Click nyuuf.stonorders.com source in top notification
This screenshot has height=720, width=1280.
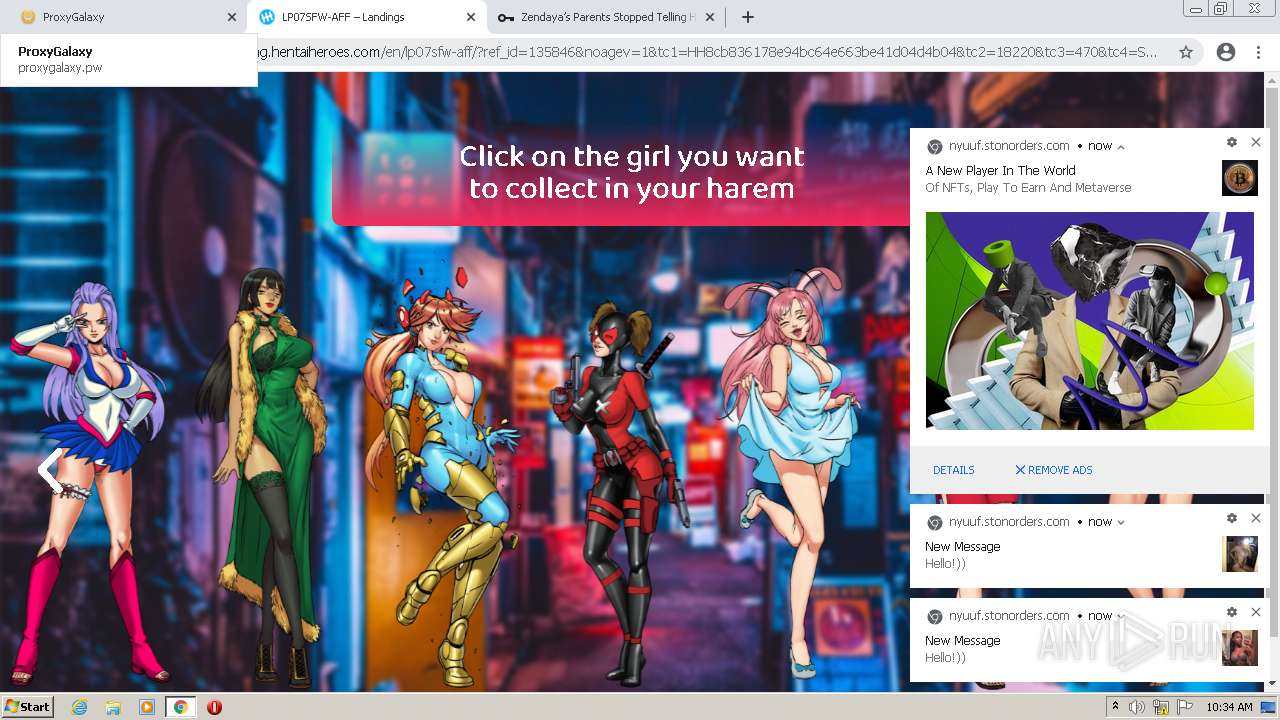(x=1008, y=146)
